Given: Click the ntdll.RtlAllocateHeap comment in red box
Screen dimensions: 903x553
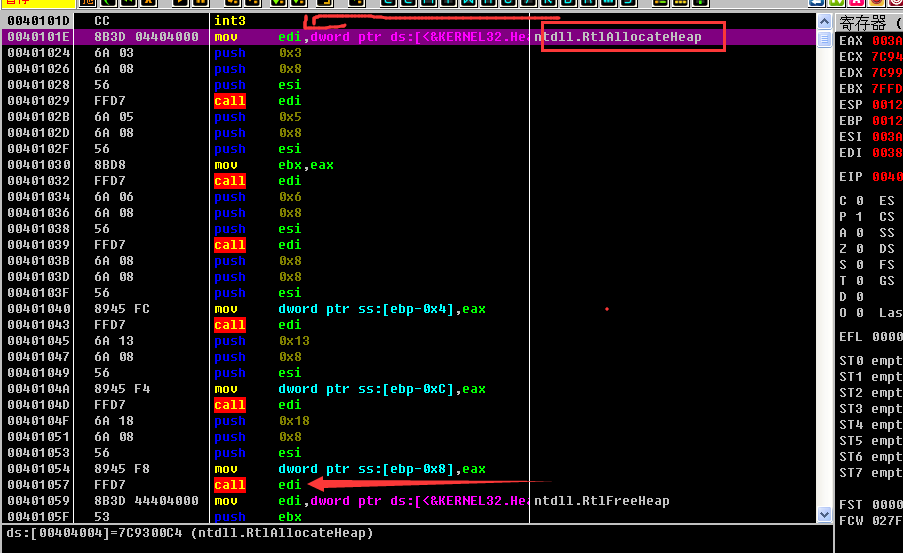Looking at the screenshot, I should point(617,37).
